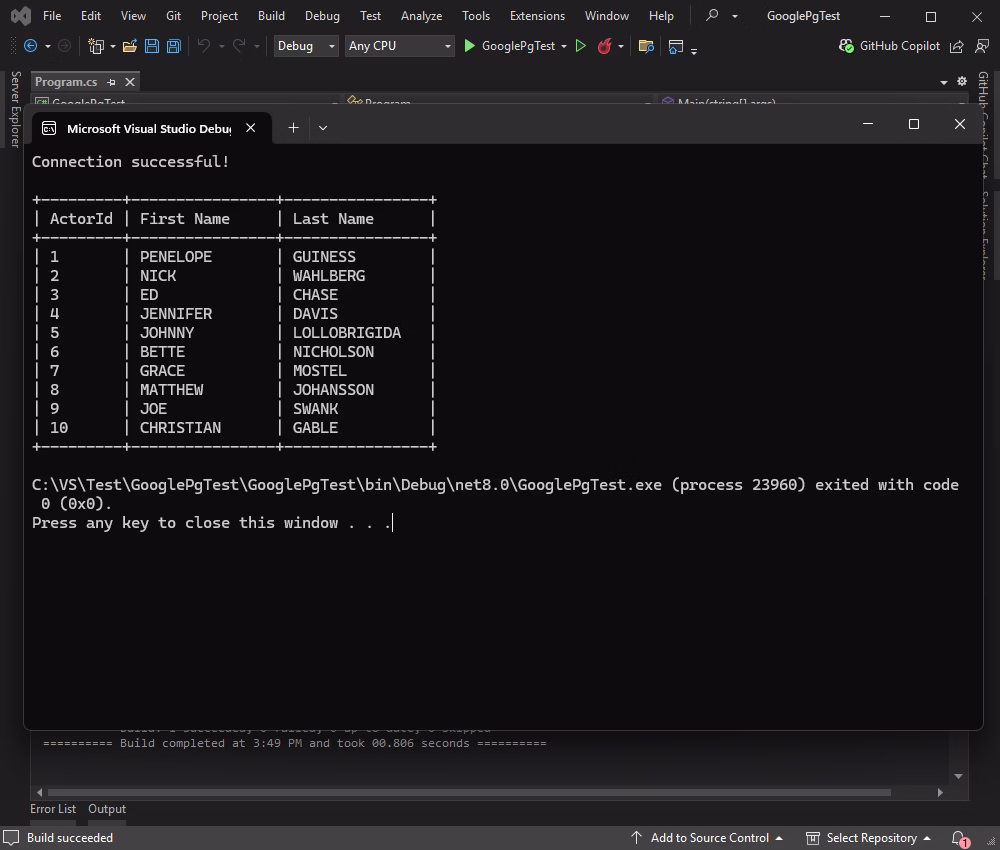1000x850 pixels.
Task: Pin the Program.cs tab
Action: pos(111,82)
